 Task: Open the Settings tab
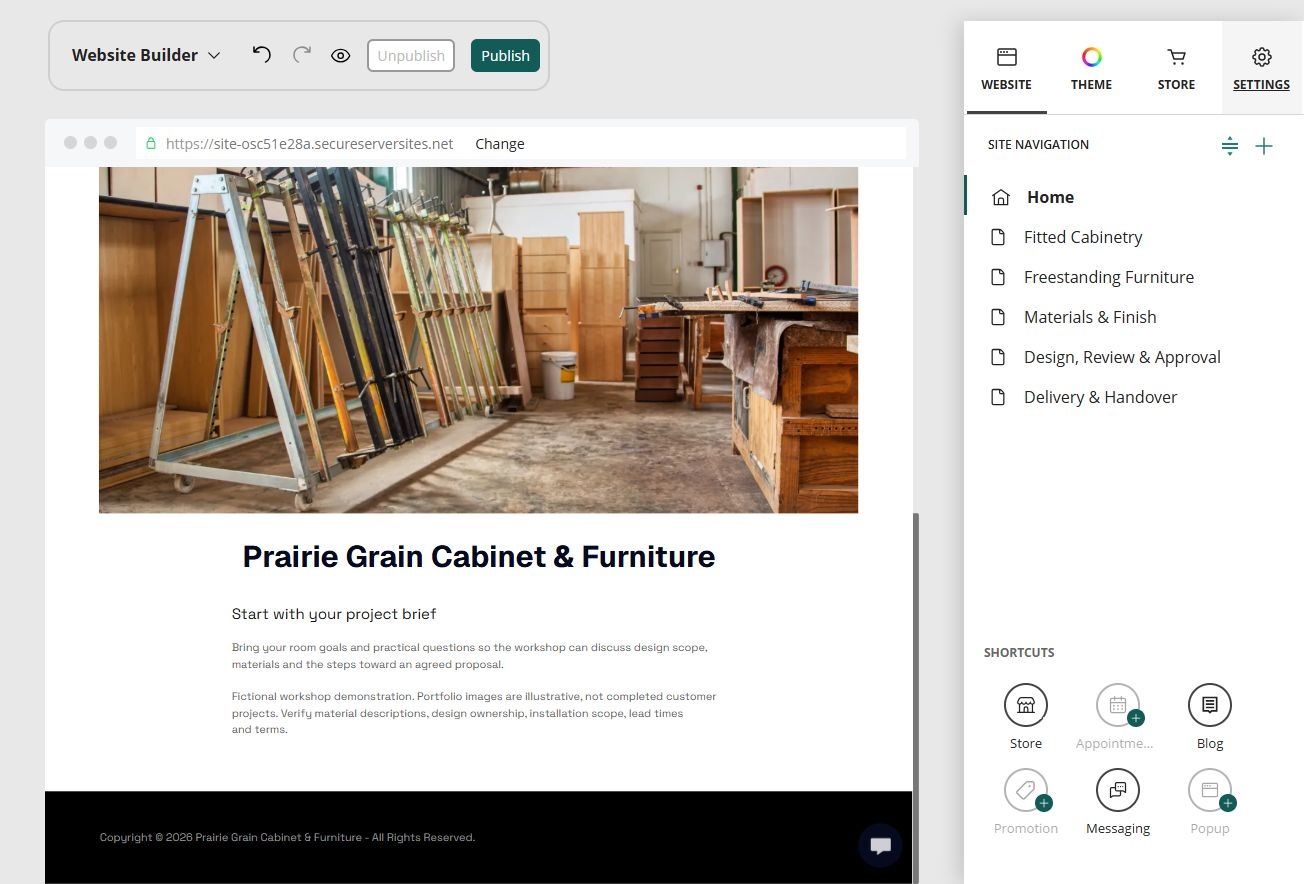(x=1261, y=68)
